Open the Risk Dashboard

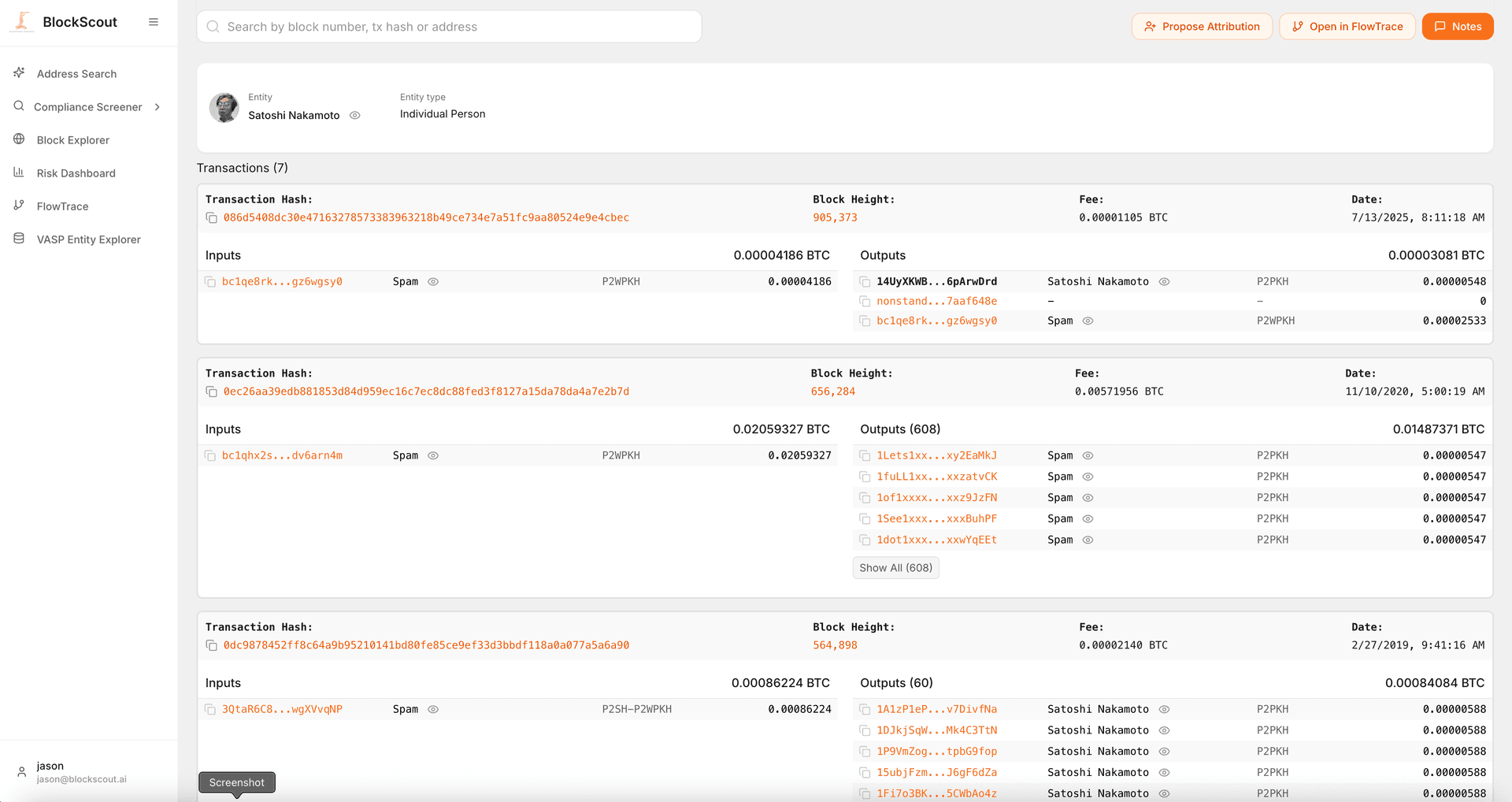[76, 173]
